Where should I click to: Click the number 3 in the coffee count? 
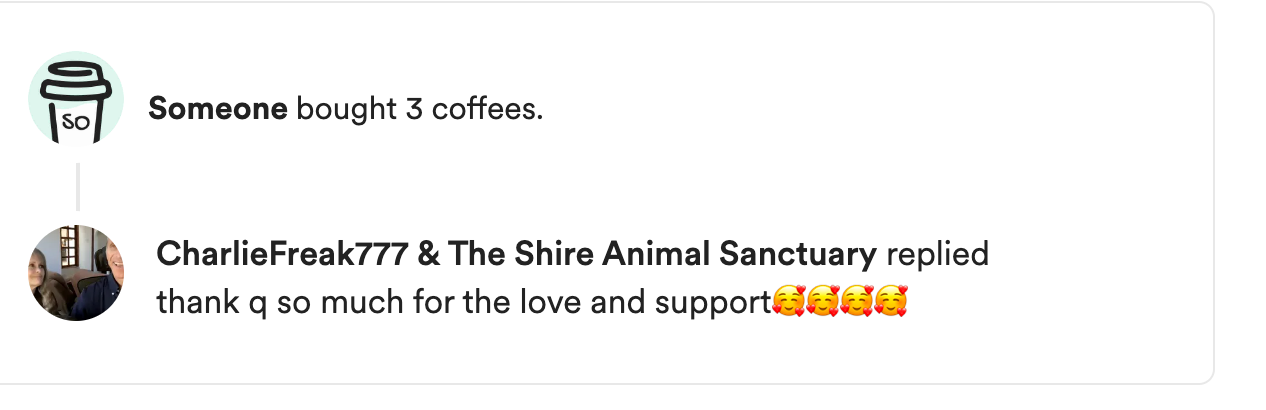(x=414, y=109)
